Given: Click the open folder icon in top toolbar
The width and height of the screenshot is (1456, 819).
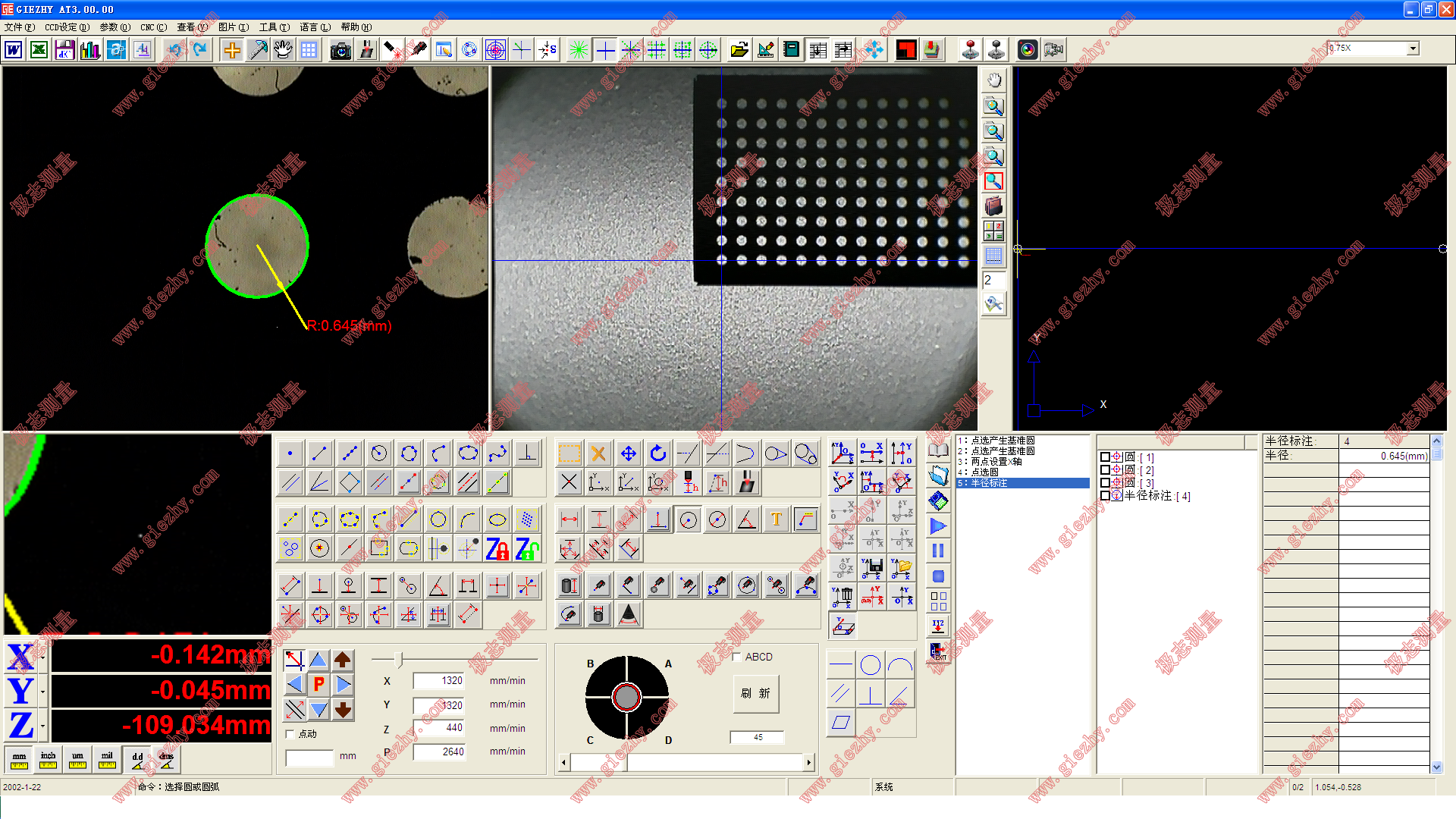Looking at the screenshot, I should tap(739, 50).
